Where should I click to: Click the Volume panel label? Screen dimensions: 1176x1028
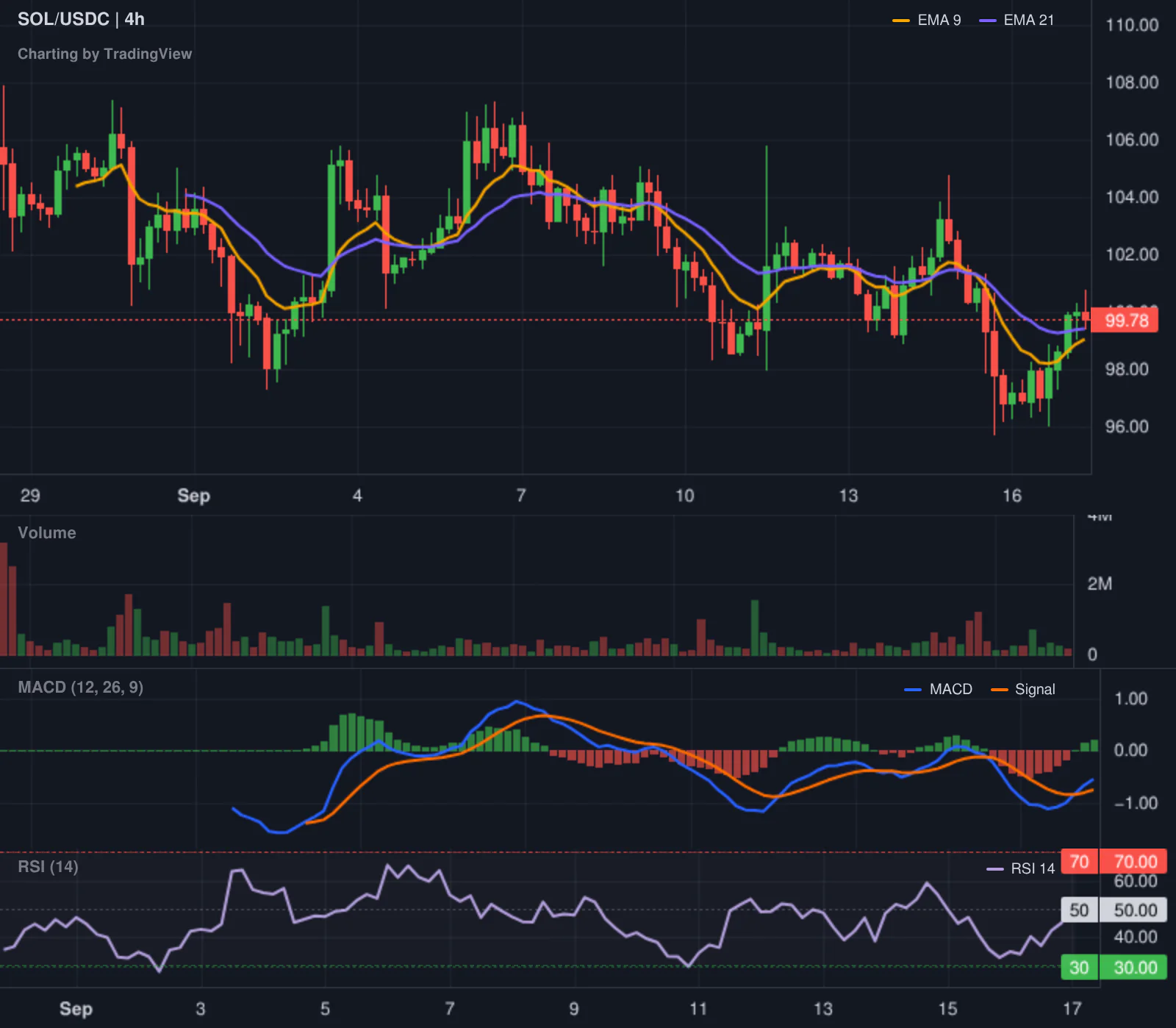tap(47, 533)
